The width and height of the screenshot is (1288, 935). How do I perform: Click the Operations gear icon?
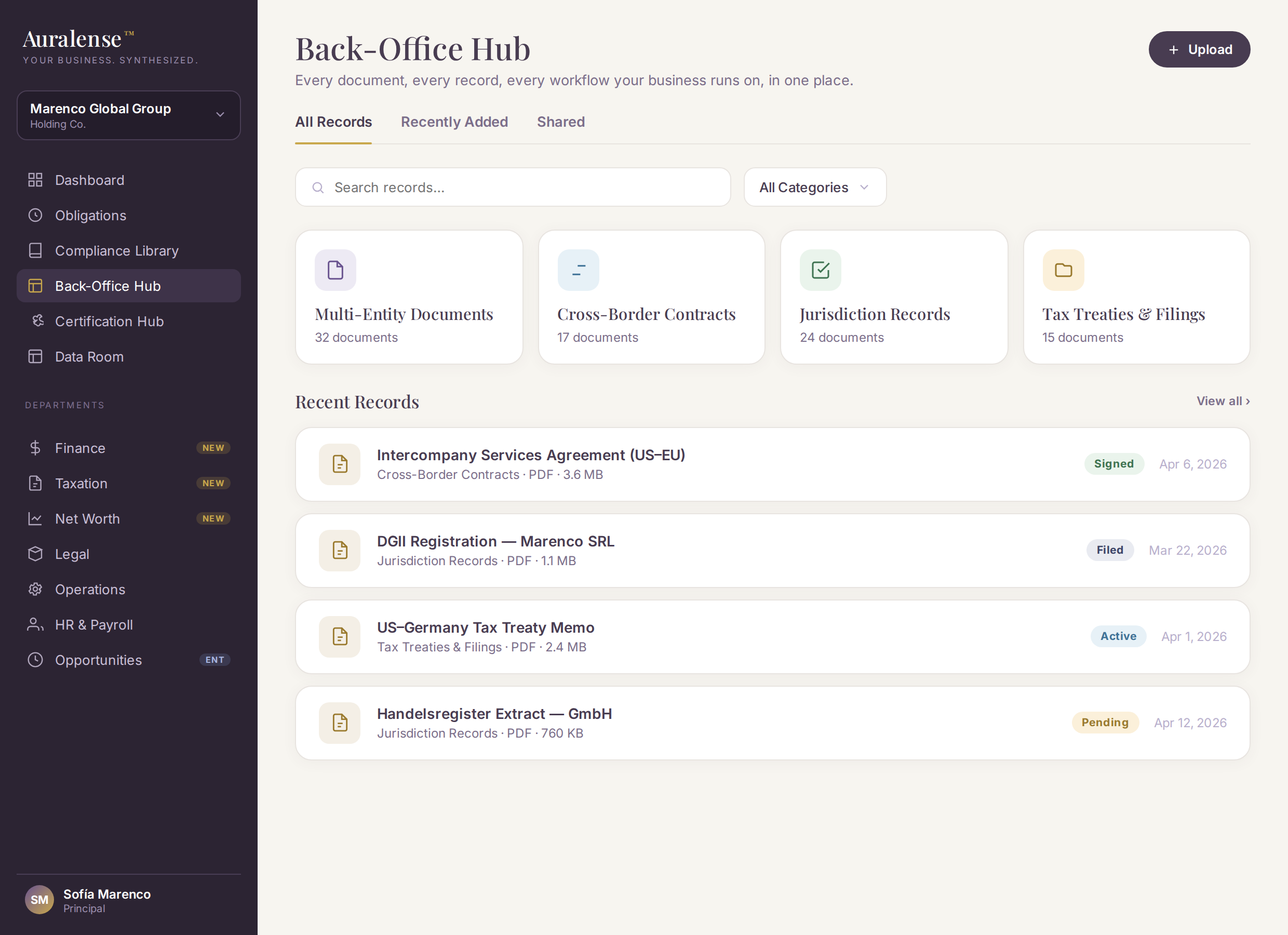pyautogui.click(x=35, y=589)
